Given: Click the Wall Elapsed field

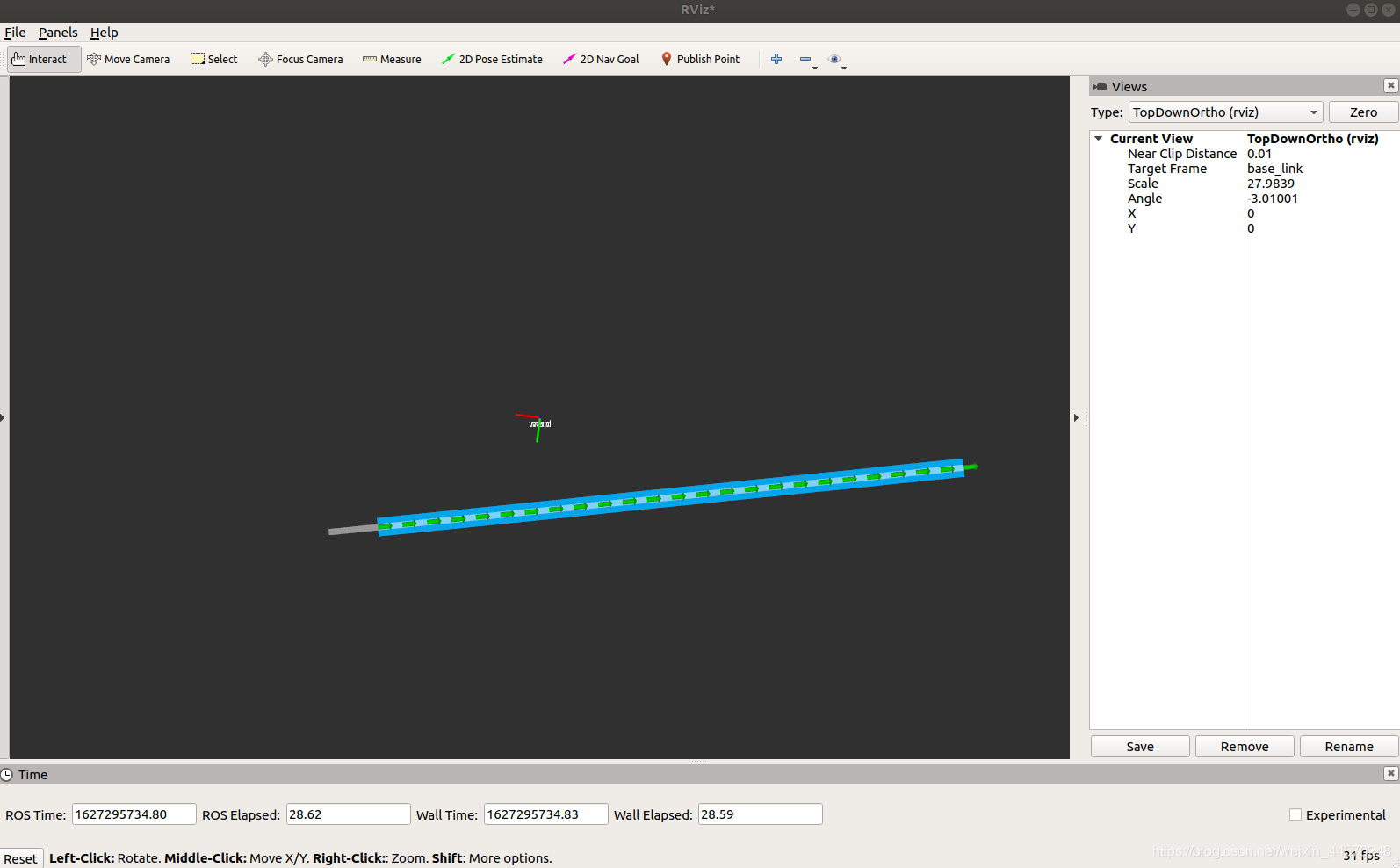Looking at the screenshot, I should (760, 814).
